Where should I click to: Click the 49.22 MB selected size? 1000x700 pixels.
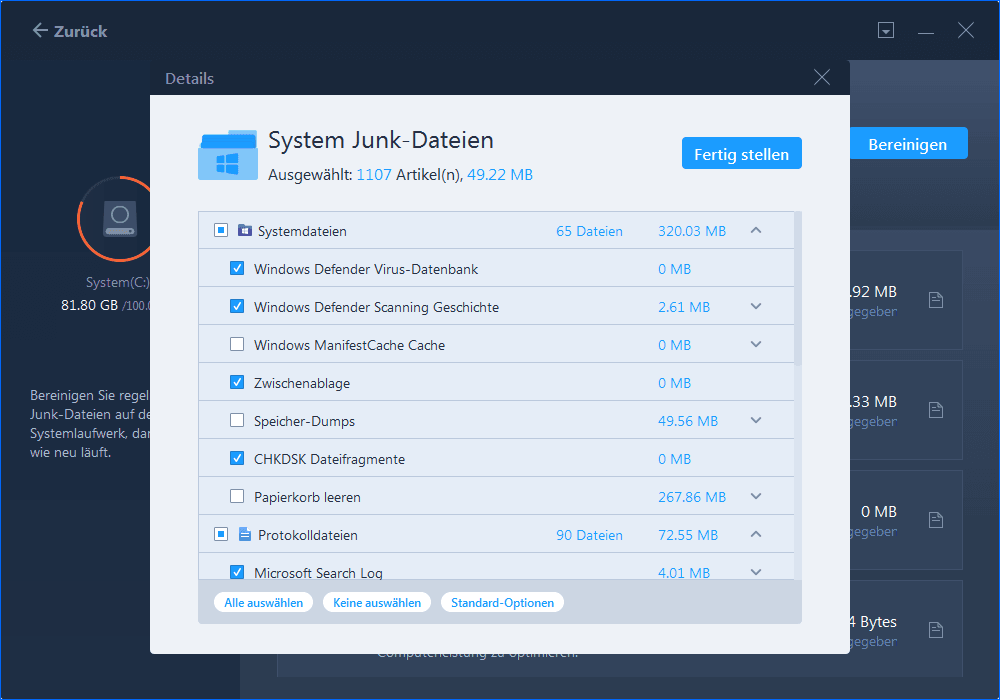pyautogui.click(x=500, y=175)
